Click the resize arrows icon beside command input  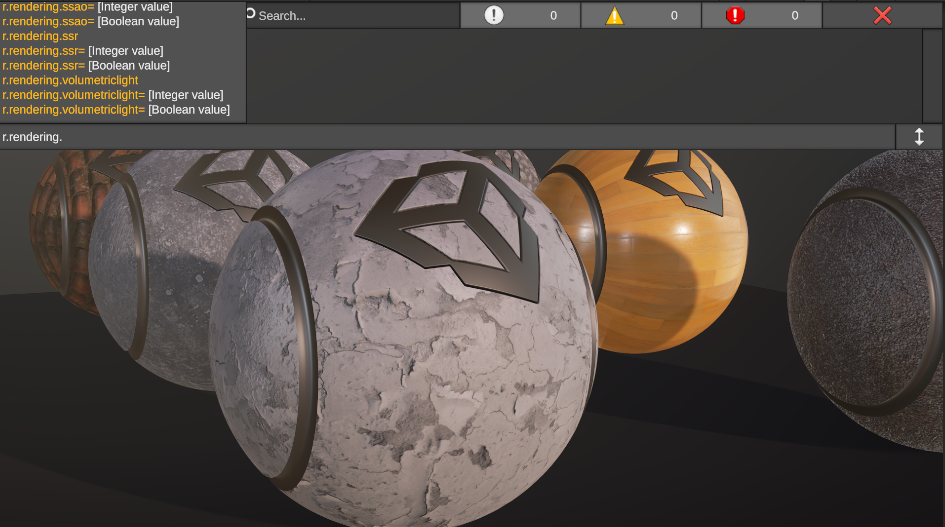coord(919,137)
